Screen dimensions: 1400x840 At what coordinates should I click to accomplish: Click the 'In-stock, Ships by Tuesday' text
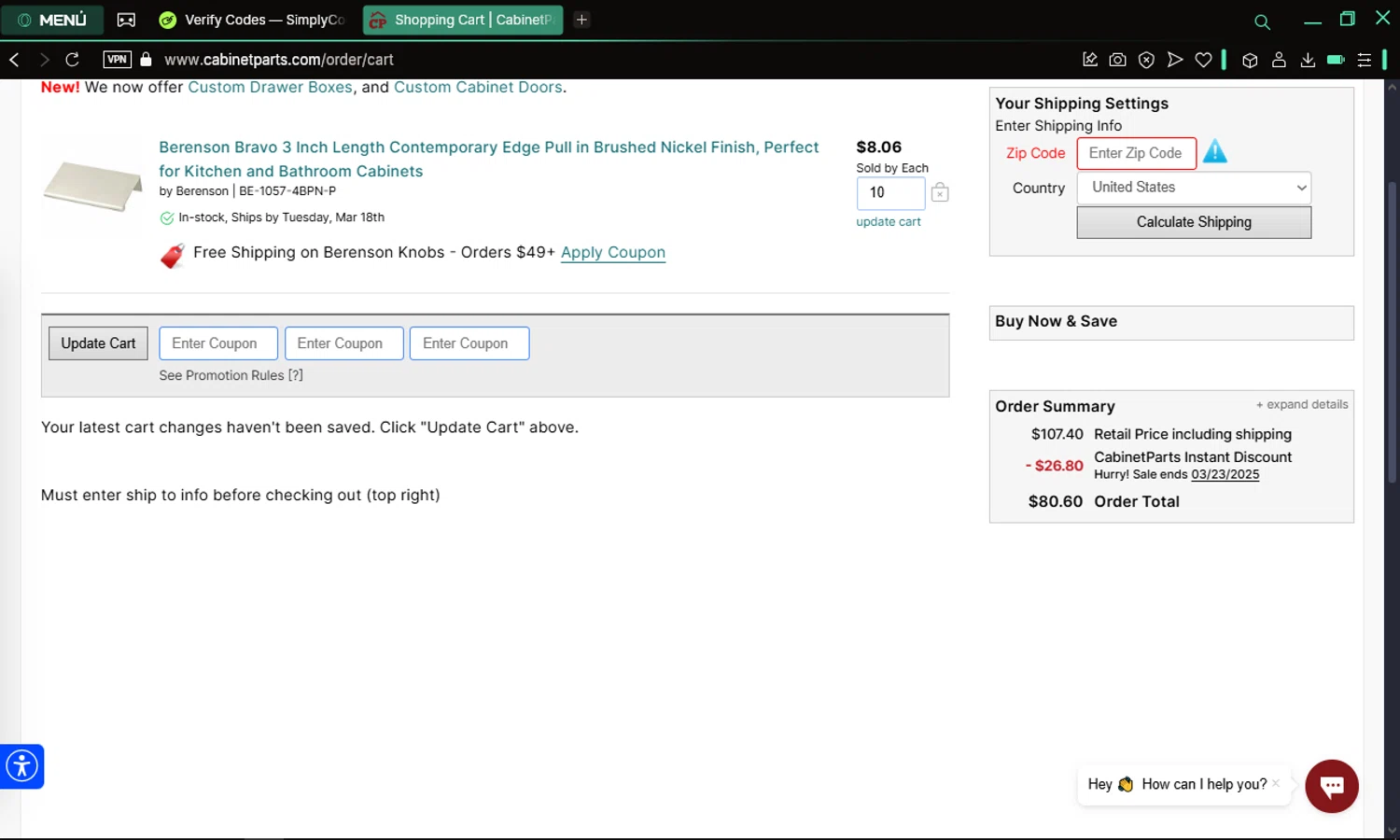[x=281, y=217]
